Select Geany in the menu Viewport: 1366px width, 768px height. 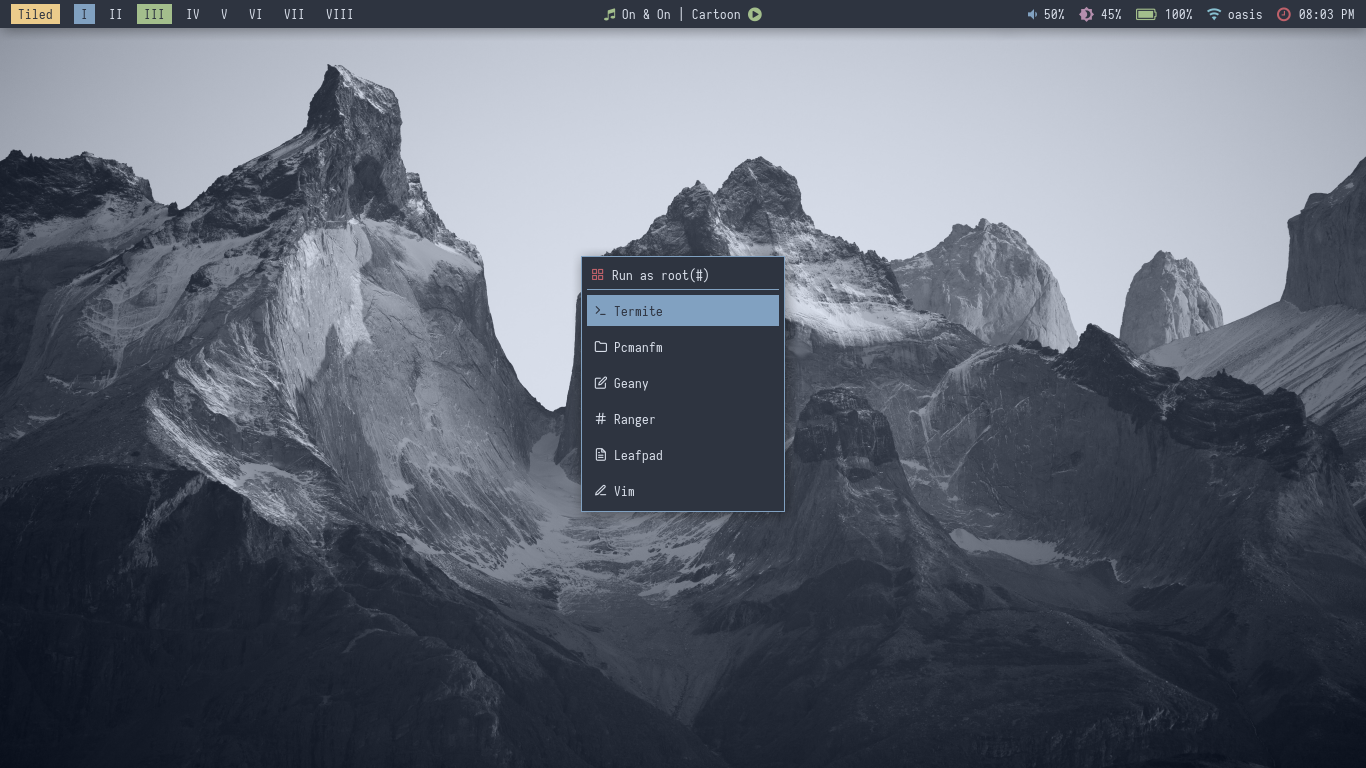pos(683,383)
